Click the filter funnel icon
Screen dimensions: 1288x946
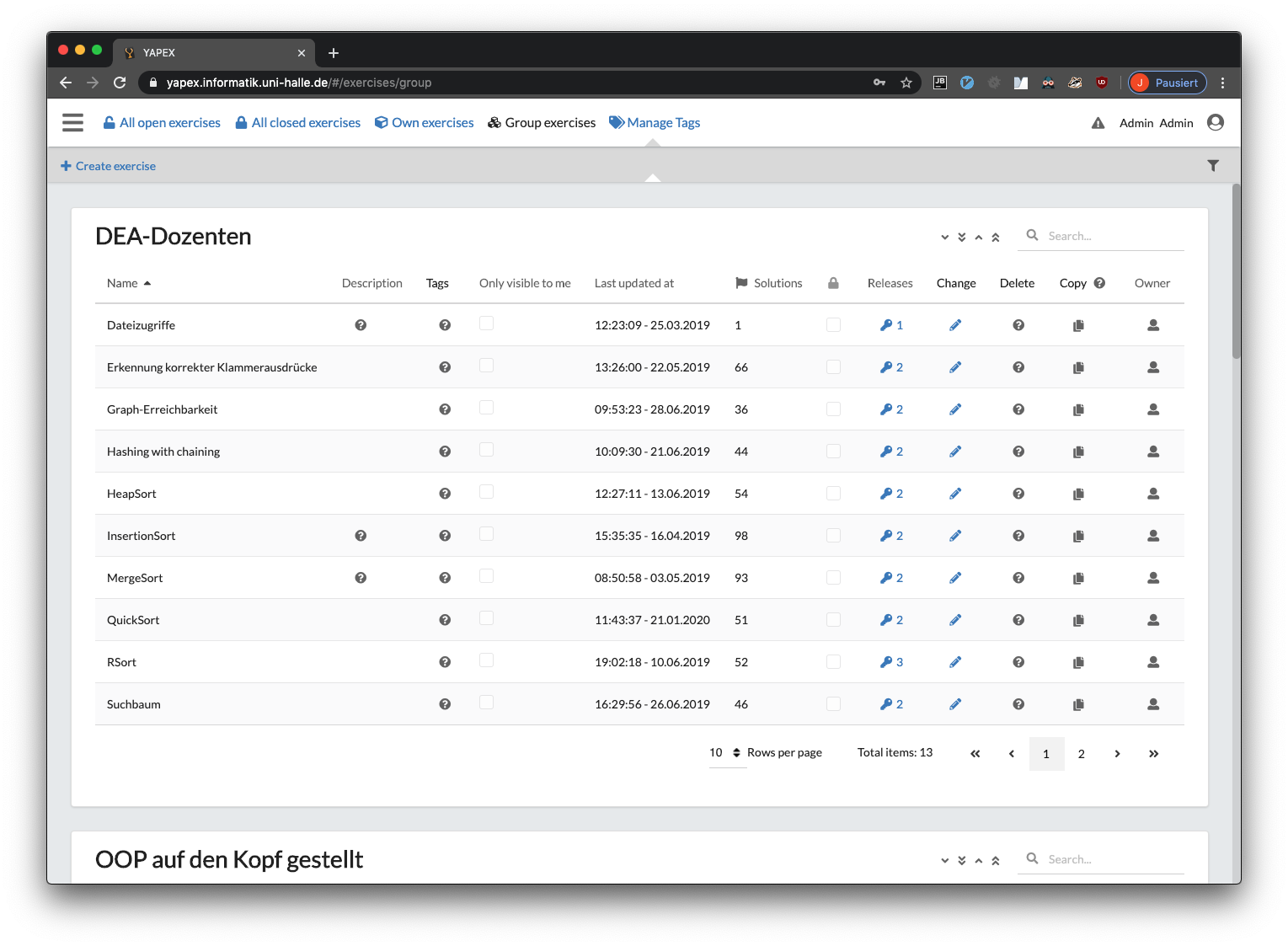1213,166
